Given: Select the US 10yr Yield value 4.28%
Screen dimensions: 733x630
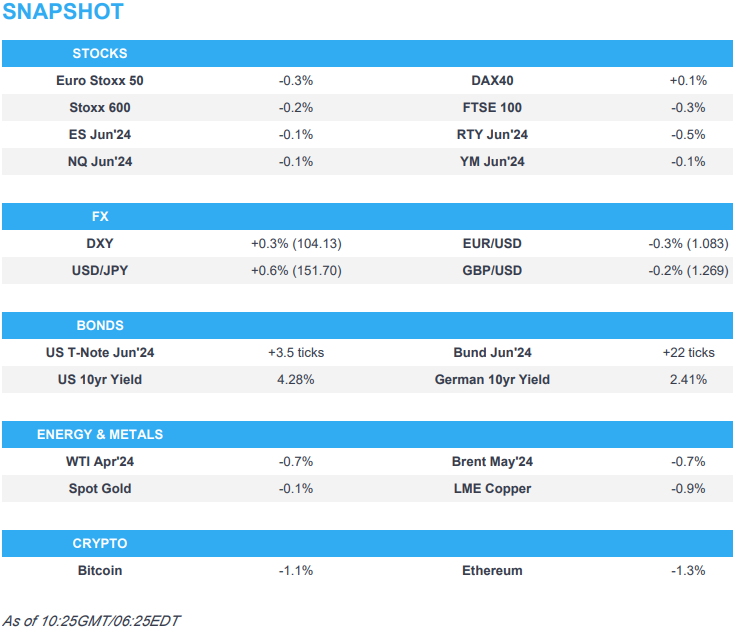Looking at the screenshot, I should click(x=296, y=380).
